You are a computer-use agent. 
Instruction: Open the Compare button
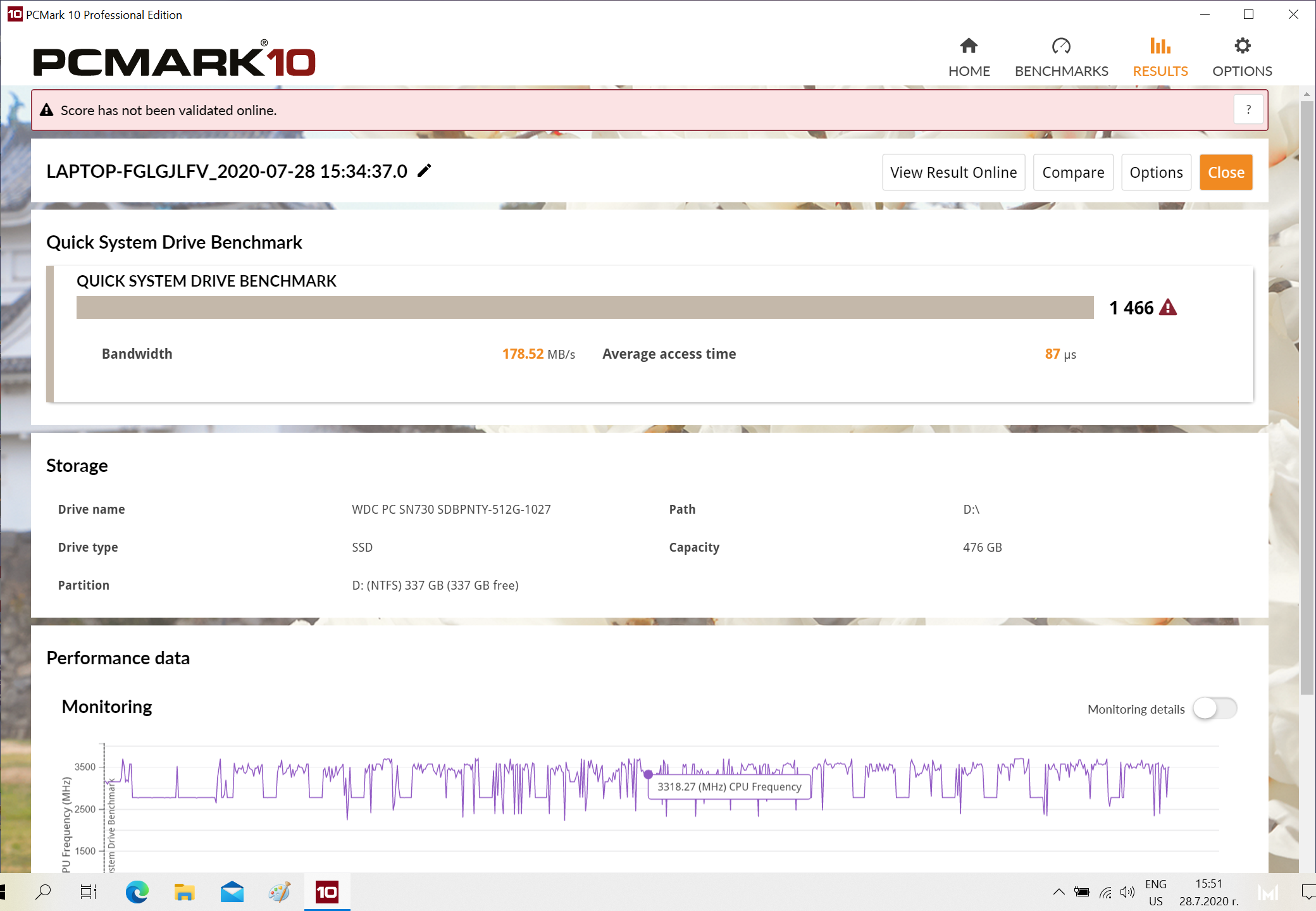coord(1073,172)
